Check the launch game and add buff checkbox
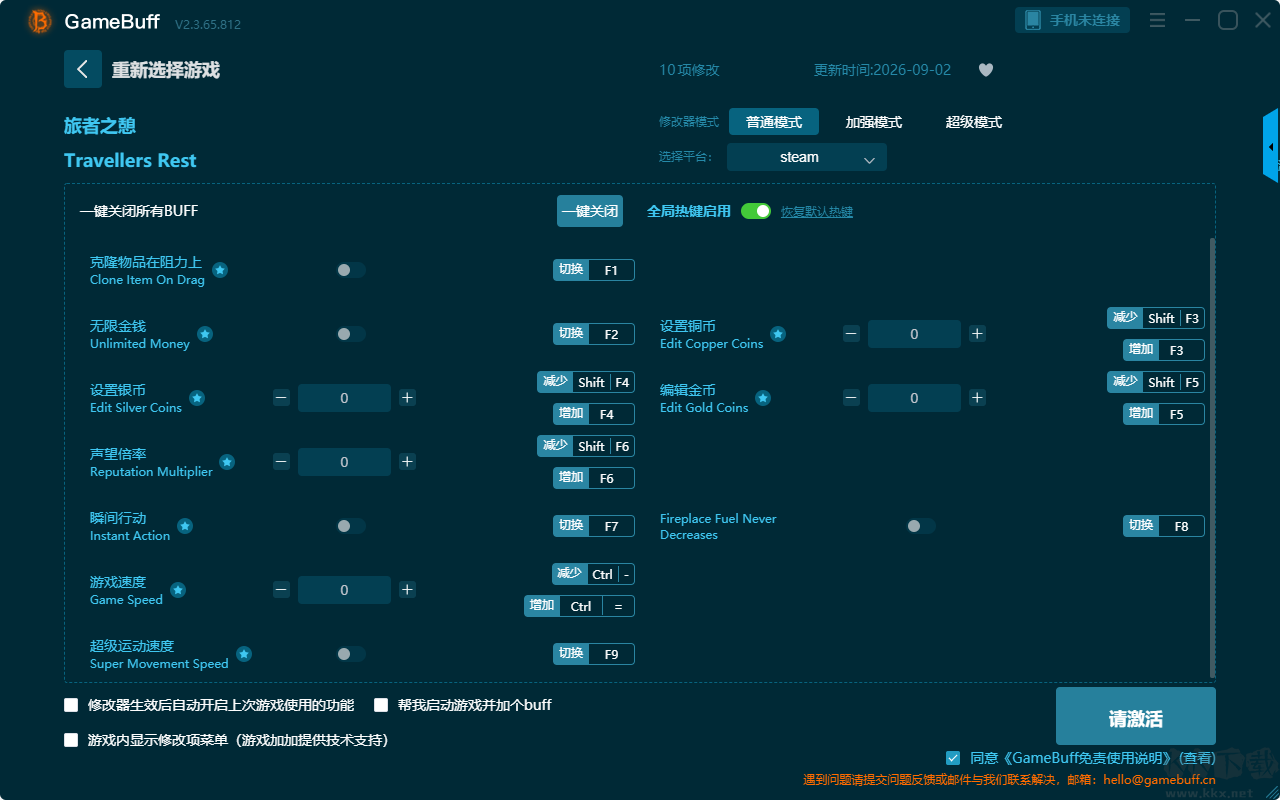Viewport: 1280px width, 800px height. [381, 705]
